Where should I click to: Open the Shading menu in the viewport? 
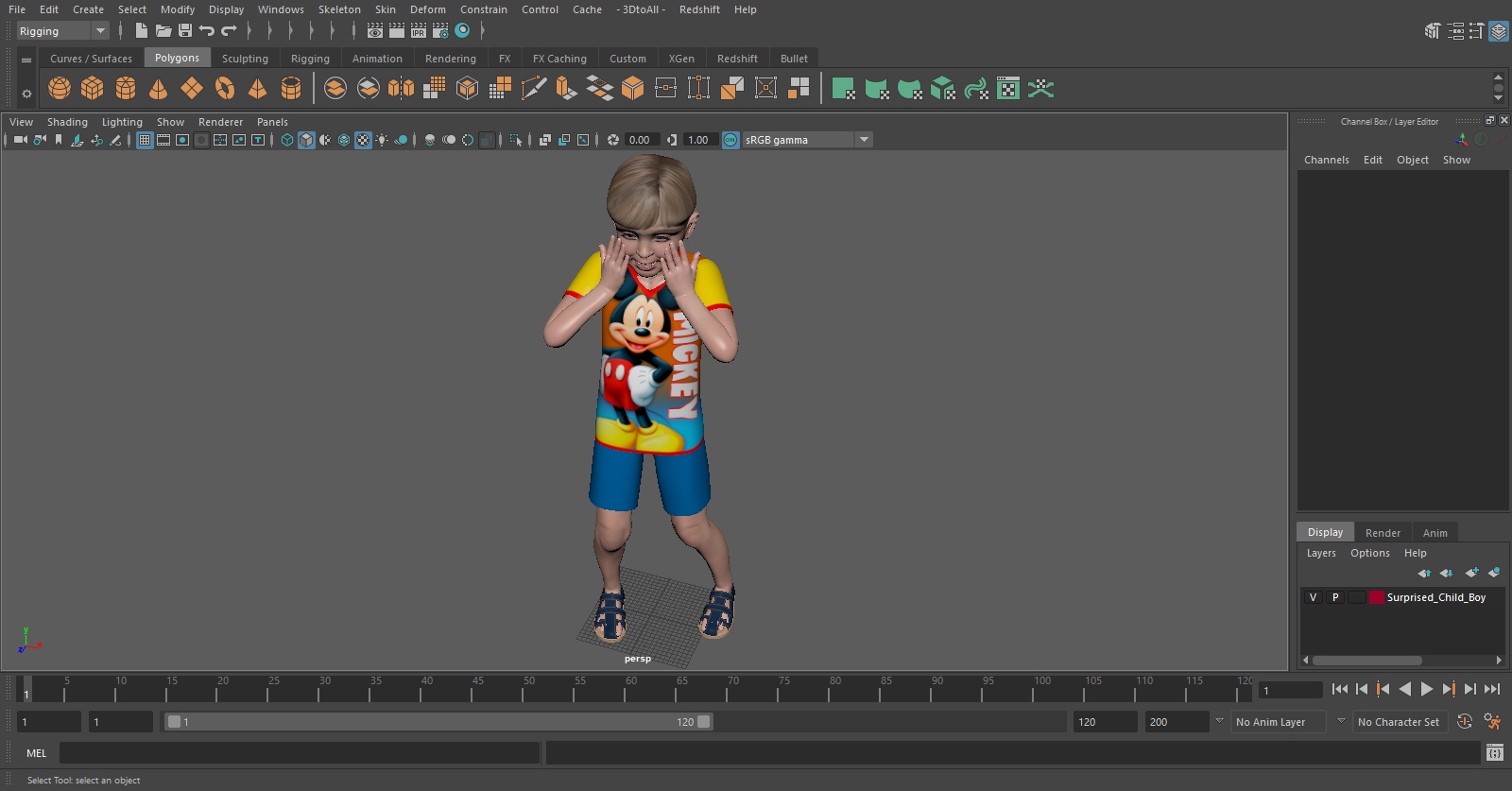67,122
